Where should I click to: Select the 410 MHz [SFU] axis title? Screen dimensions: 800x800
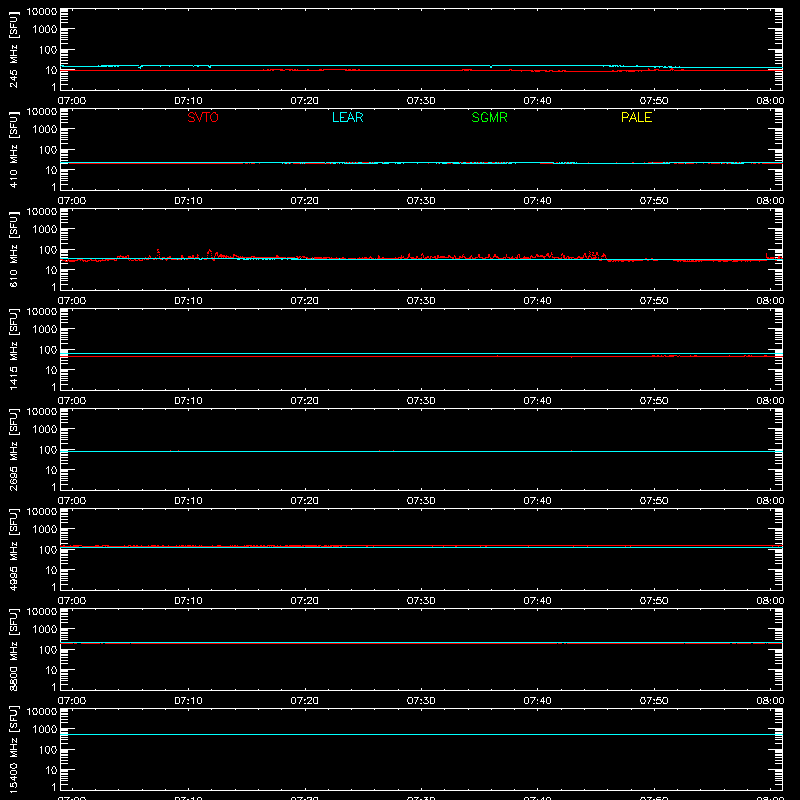coord(13,149)
